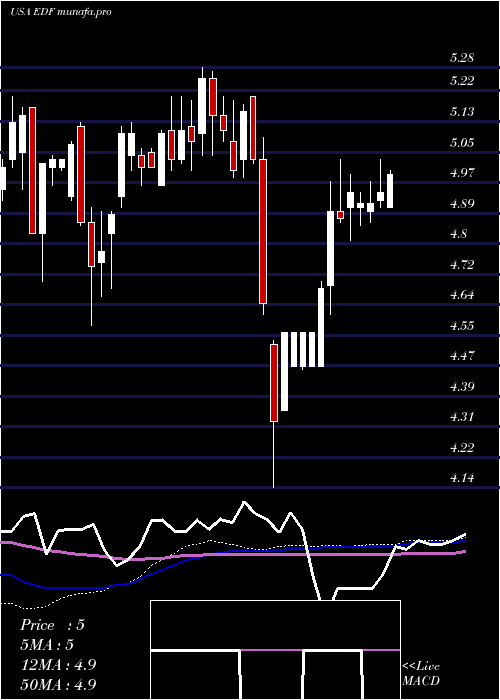Screen dimensions: 500x700
Task: Click the 5.28 price level label
Action: pos(462,58)
